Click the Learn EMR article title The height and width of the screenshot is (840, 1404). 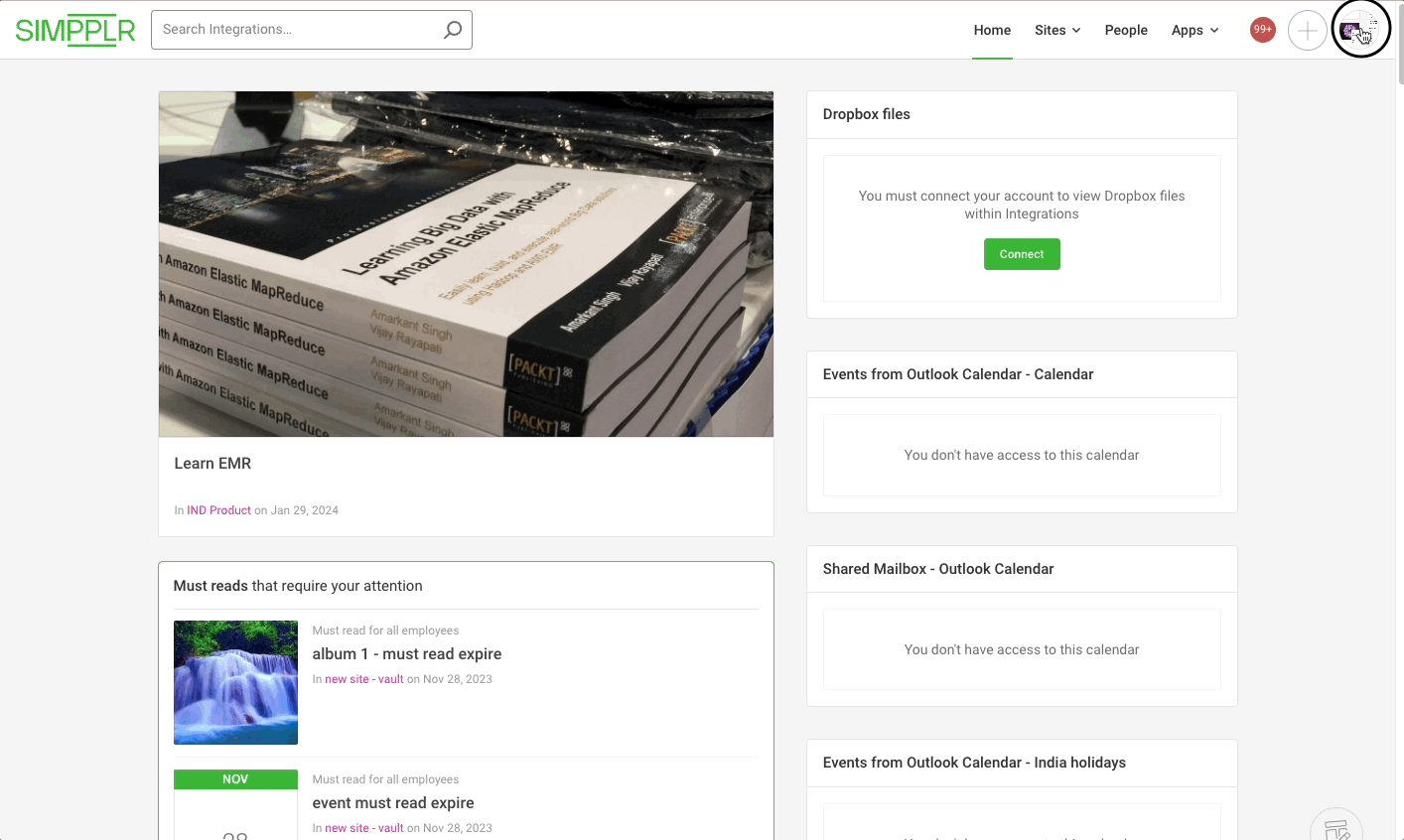[212, 463]
